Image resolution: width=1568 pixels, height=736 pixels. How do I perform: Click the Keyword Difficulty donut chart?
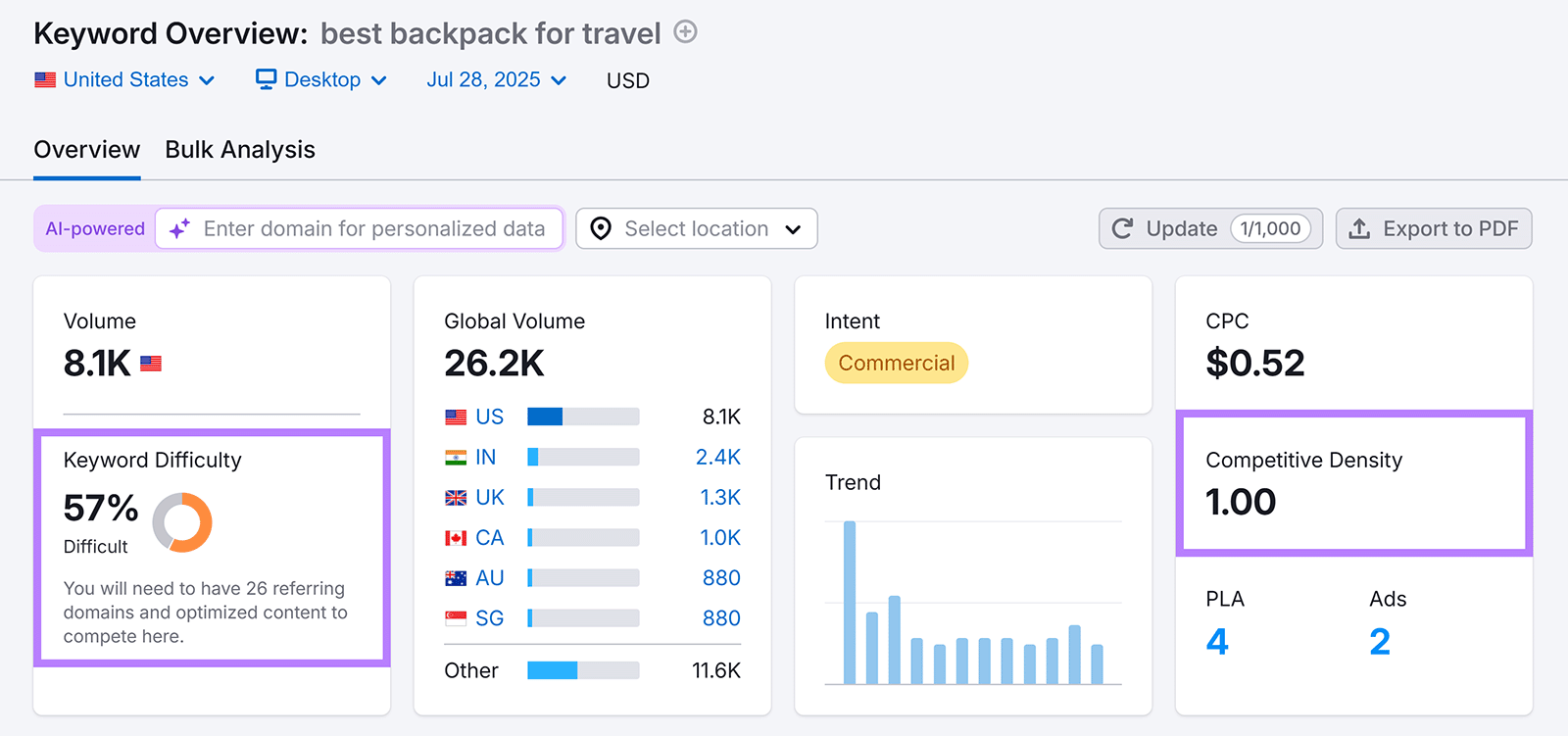[x=182, y=522]
